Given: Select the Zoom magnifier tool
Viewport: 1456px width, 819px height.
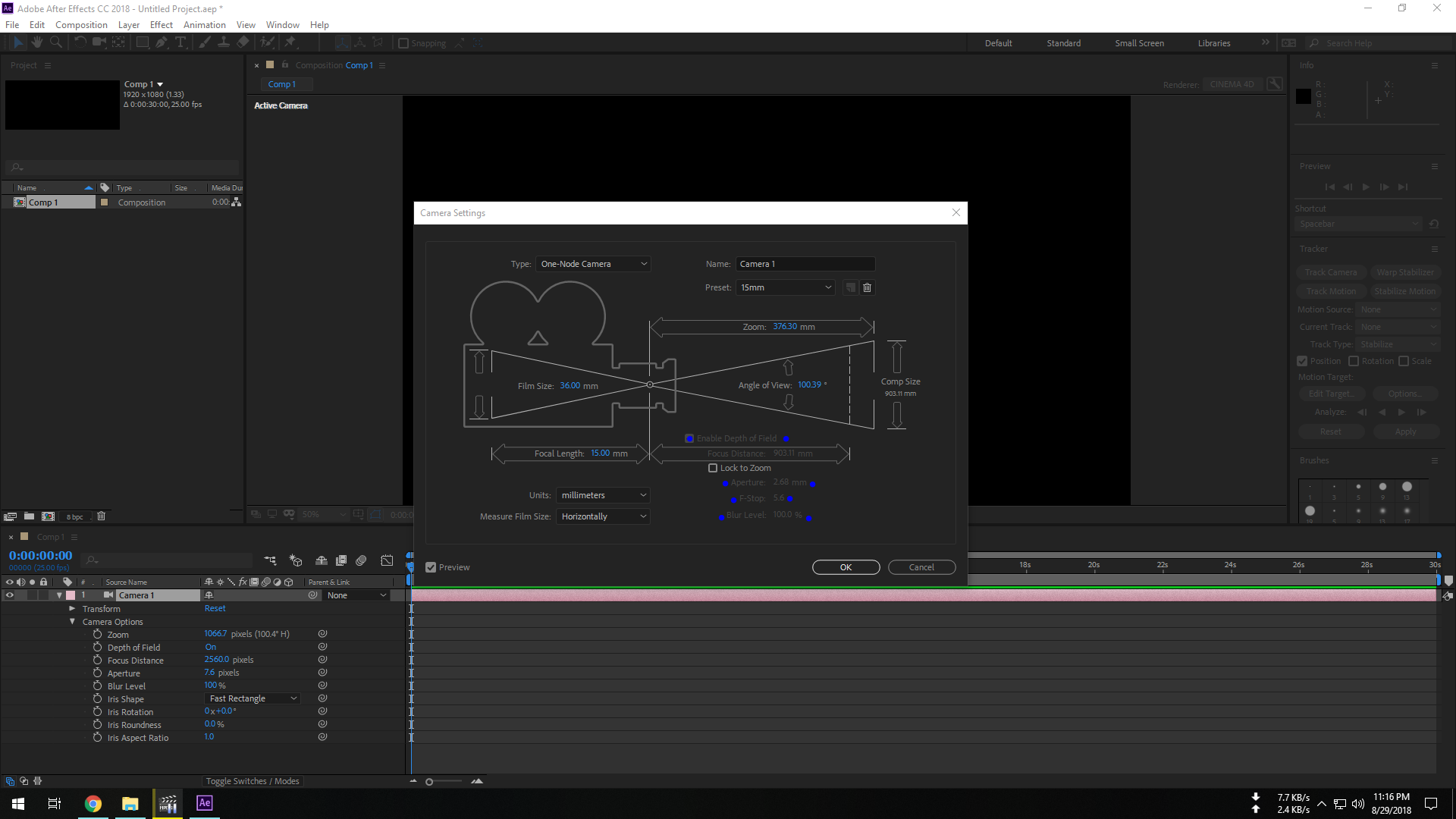Looking at the screenshot, I should click(x=55, y=42).
